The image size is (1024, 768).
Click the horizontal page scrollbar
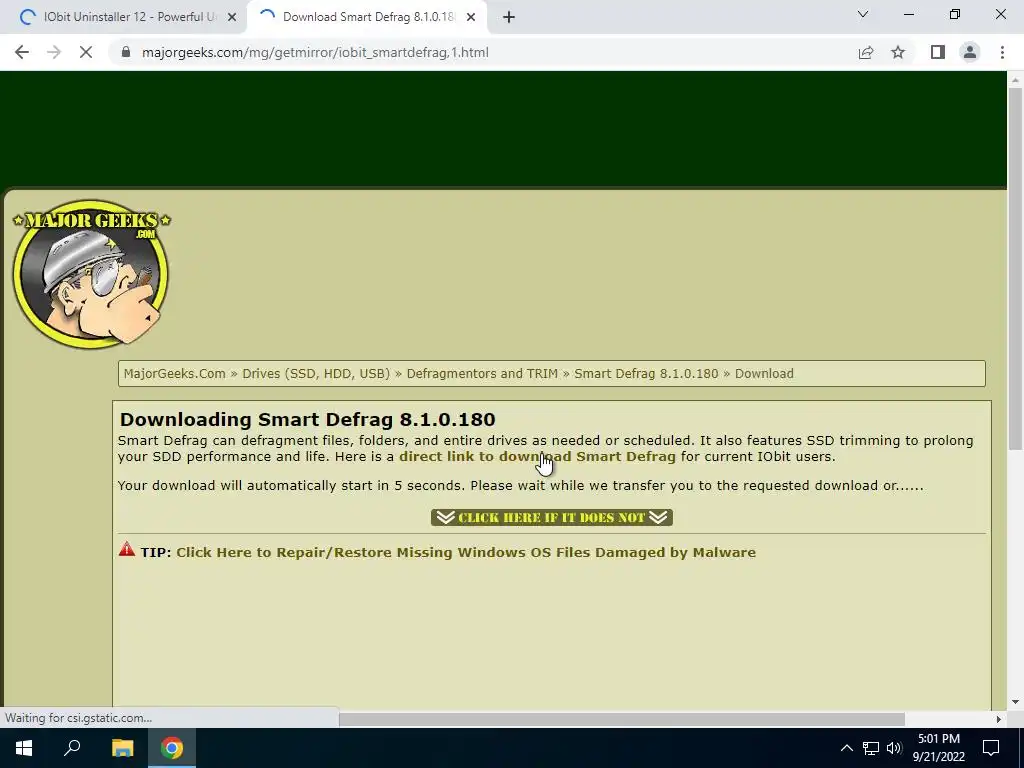(622, 719)
